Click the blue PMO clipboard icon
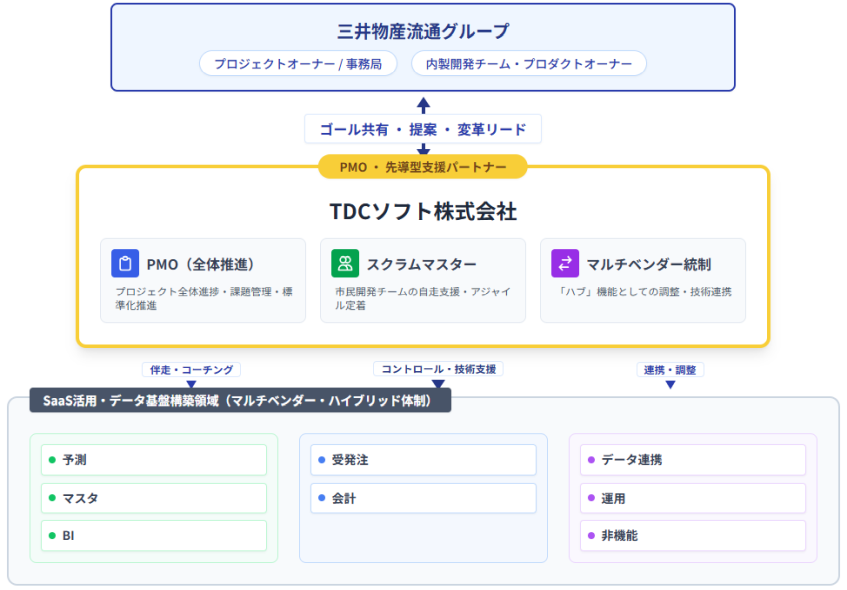 point(125,264)
